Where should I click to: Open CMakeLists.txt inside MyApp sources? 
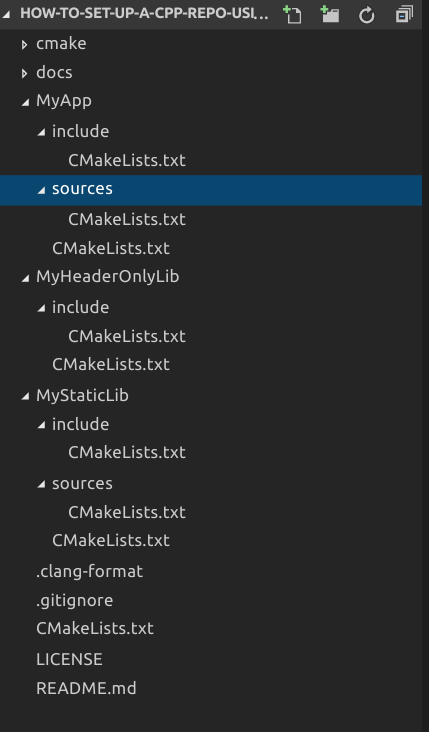(127, 219)
